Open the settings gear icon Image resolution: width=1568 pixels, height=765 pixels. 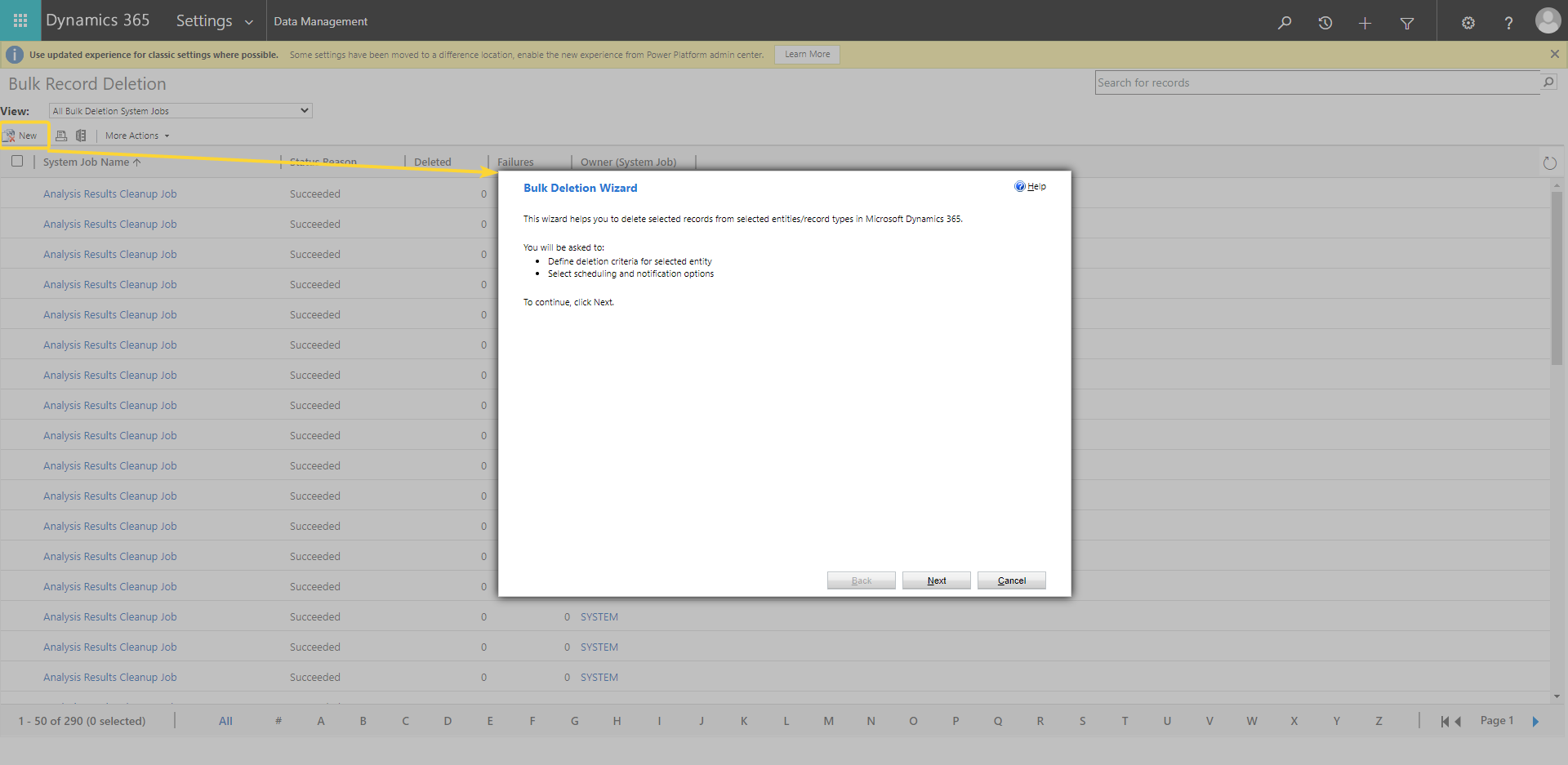(1468, 23)
